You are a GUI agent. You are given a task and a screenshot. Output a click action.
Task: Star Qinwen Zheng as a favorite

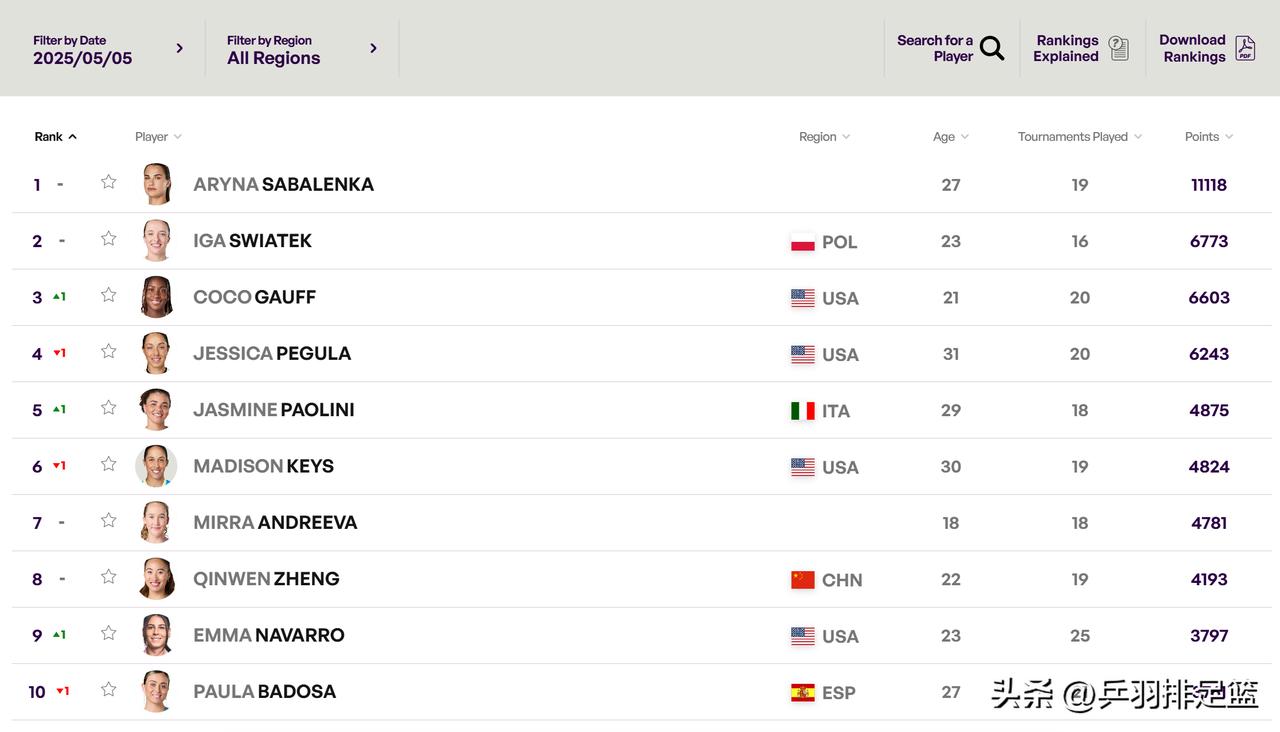pos(109,576)
